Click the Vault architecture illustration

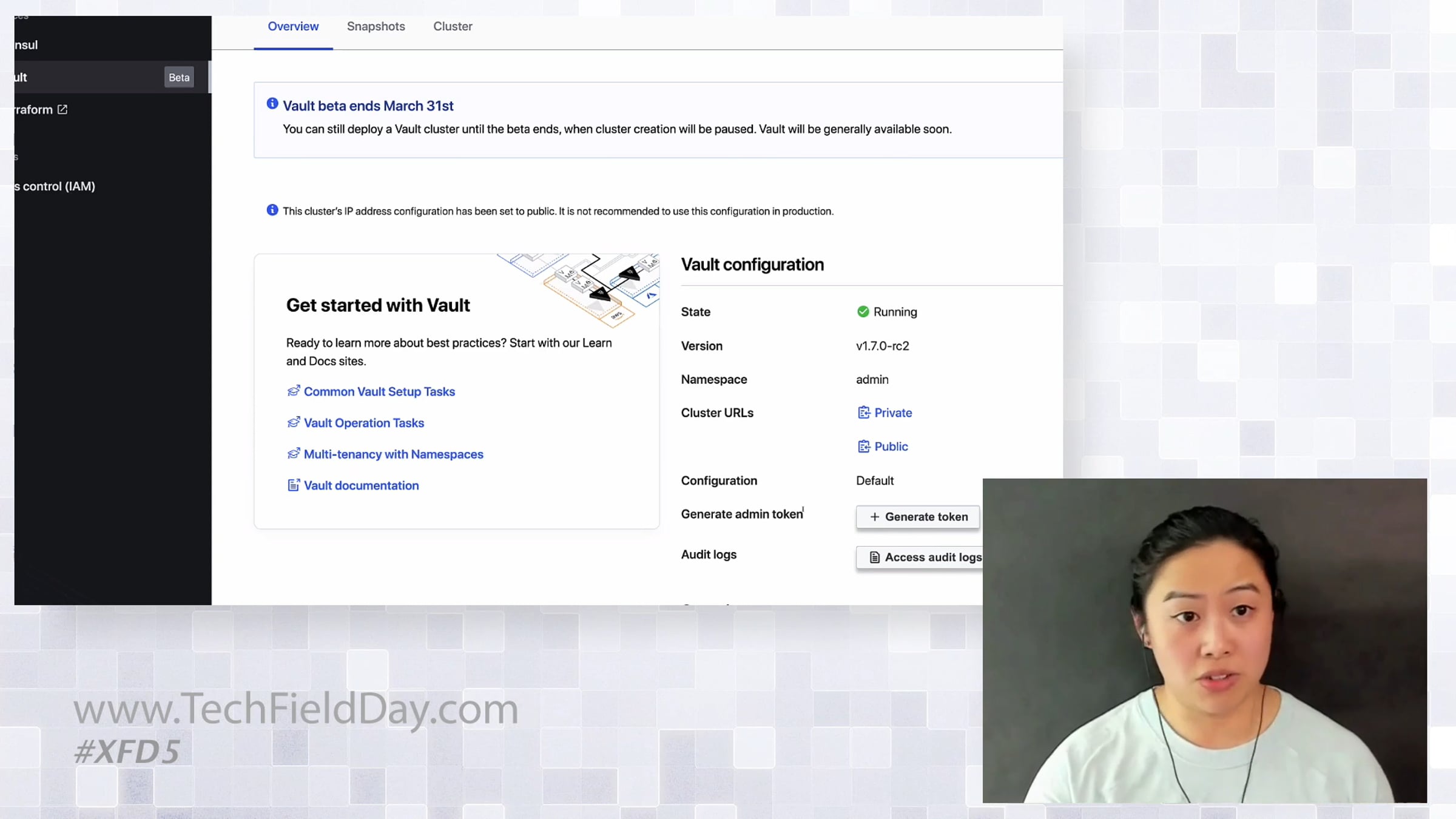pos(578,290)
